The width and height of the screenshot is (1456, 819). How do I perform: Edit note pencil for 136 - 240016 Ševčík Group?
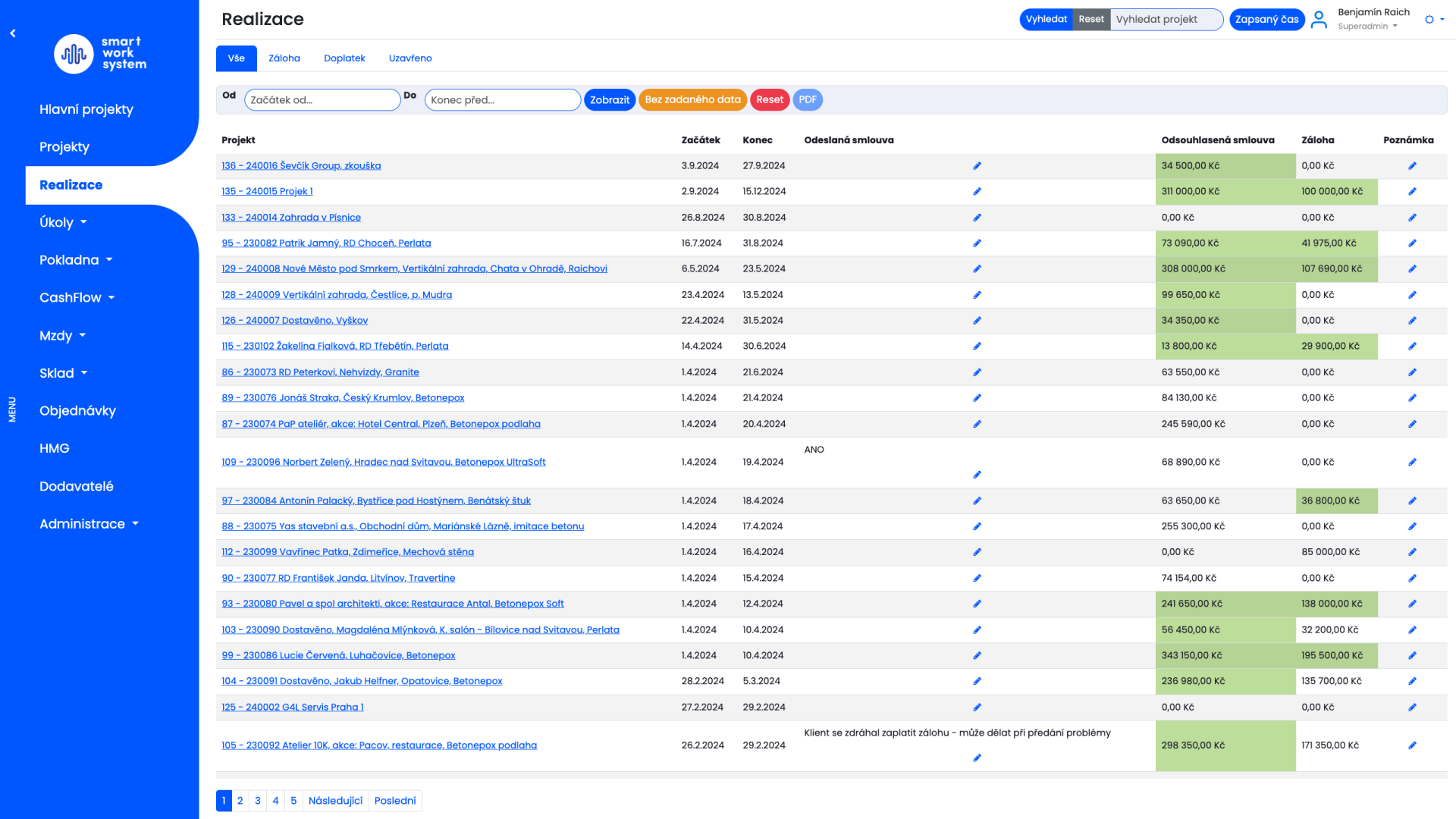[1412, 166]
